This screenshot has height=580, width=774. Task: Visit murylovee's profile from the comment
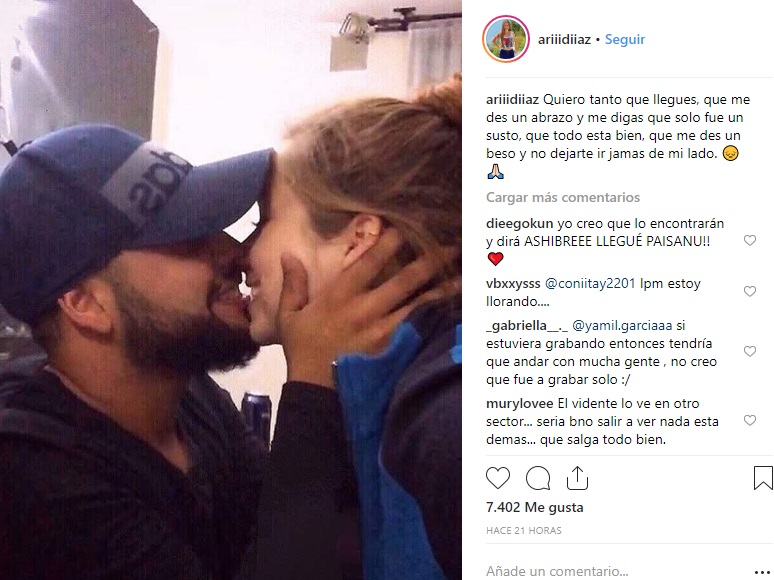(x=519, y=404)
